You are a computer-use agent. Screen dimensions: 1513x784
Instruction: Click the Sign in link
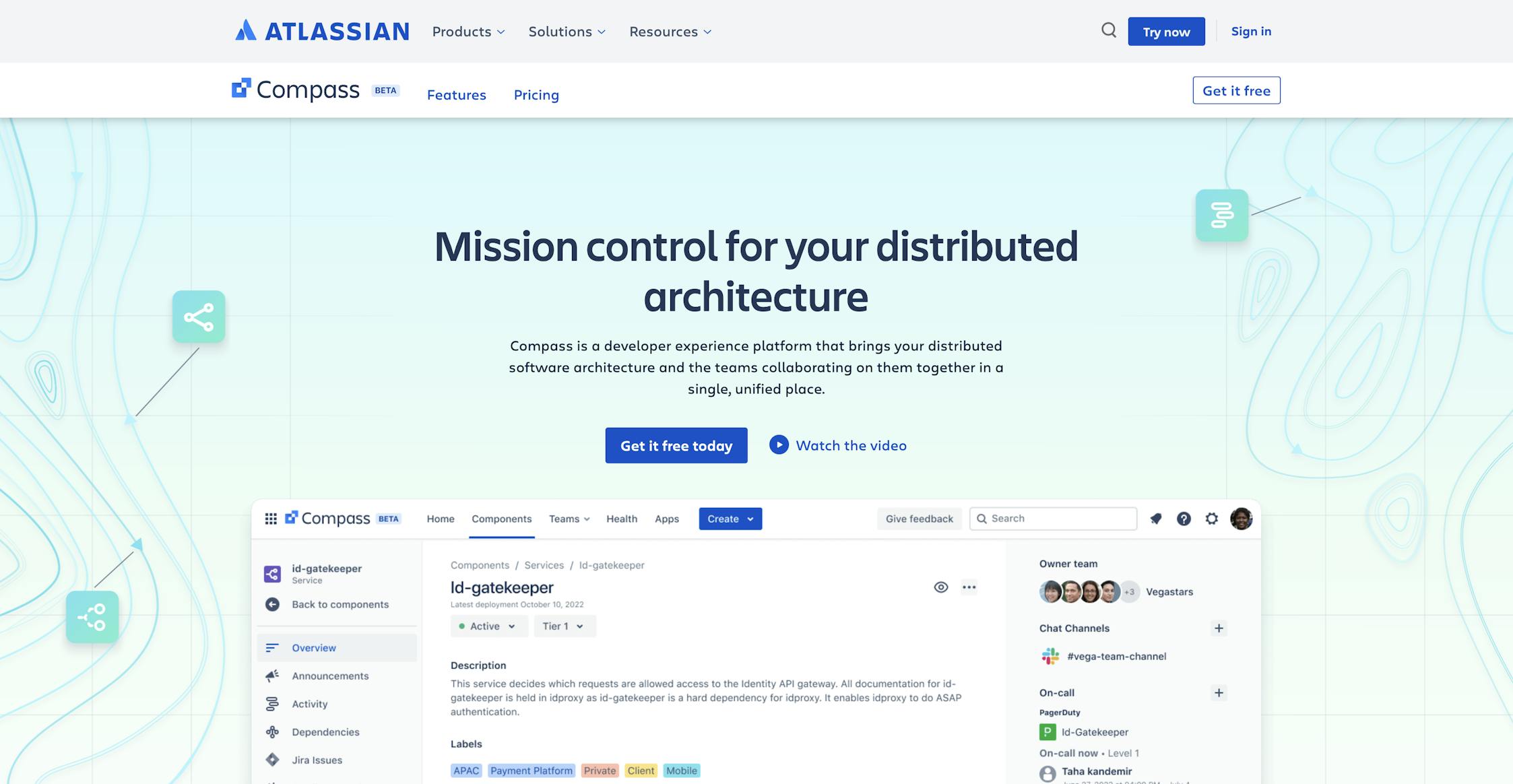coord(1251,31)
